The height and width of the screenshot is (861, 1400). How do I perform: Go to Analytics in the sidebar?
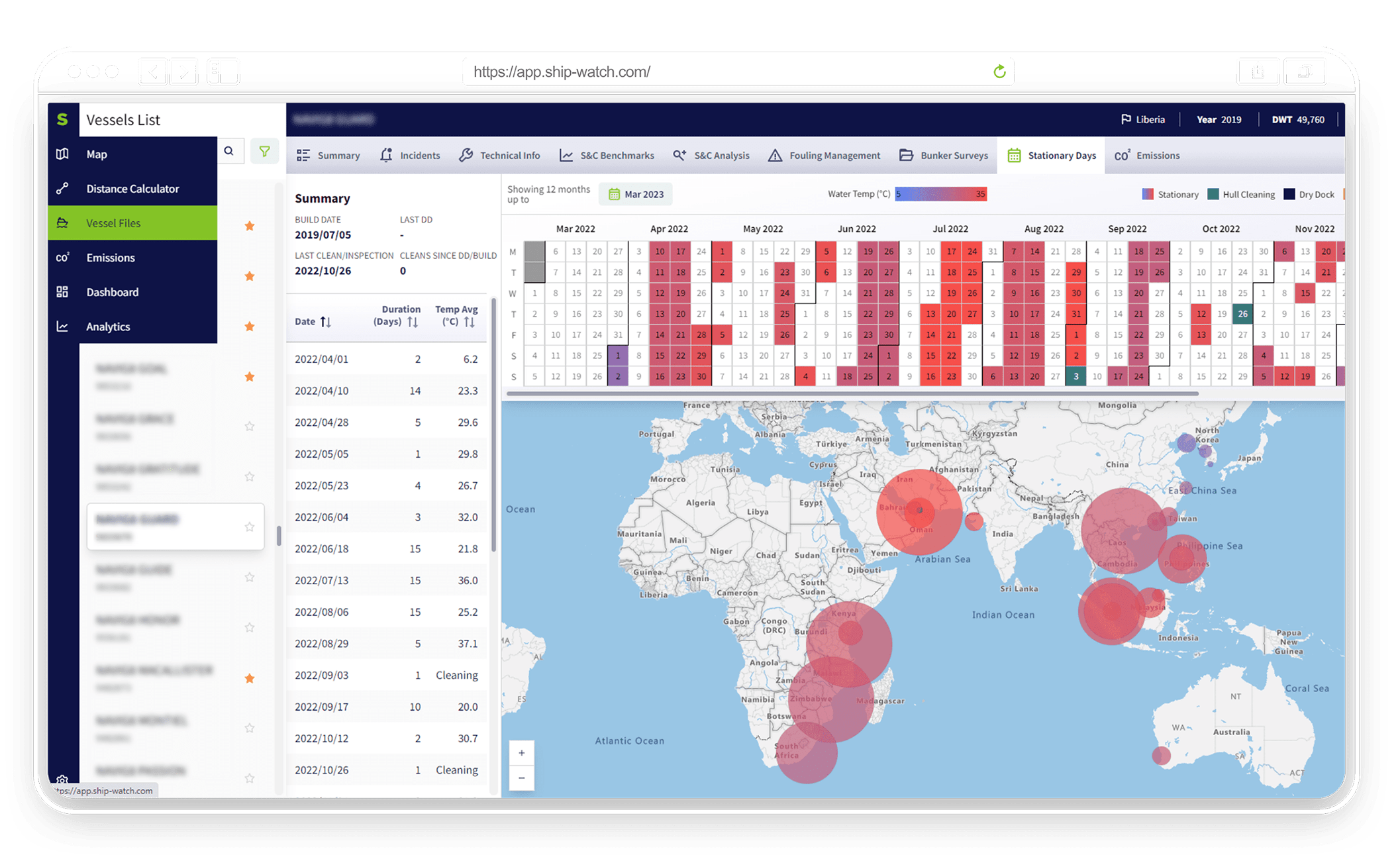(x=108, y=327)
